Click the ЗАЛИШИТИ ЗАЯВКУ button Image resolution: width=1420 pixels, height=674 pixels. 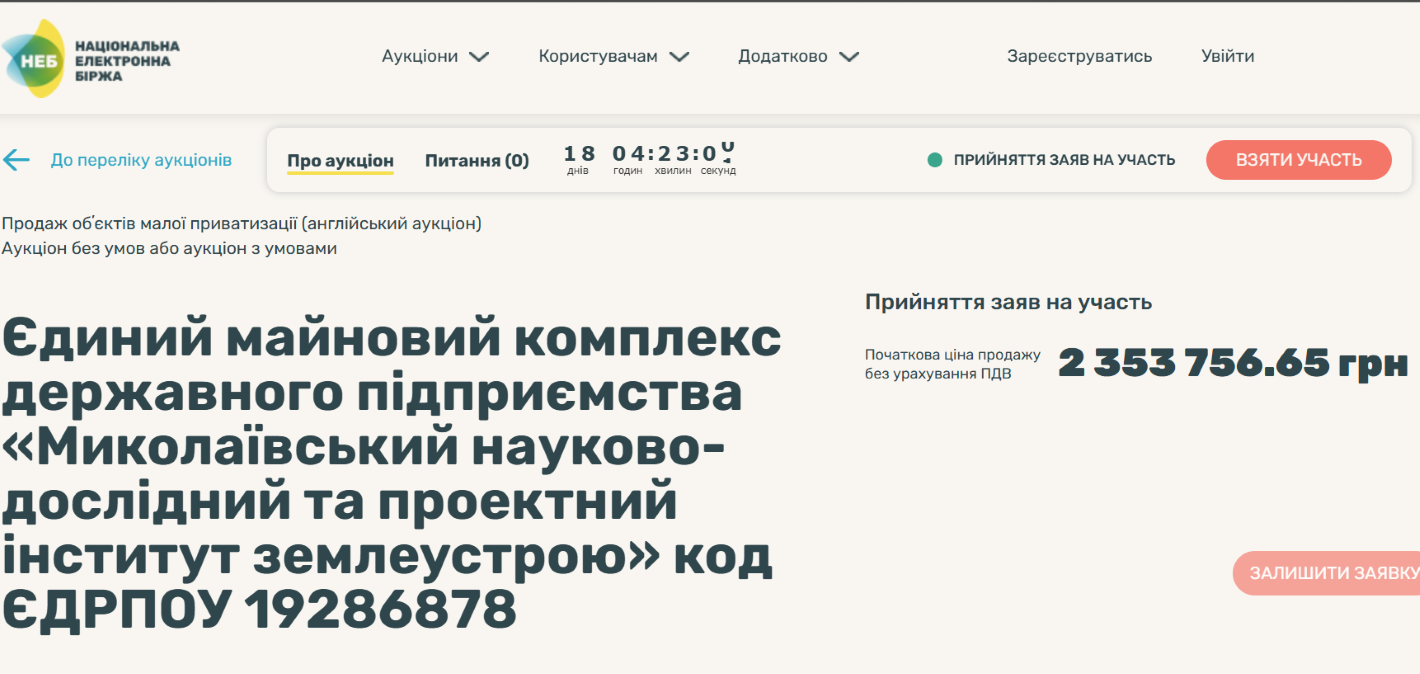[1327, 573]
